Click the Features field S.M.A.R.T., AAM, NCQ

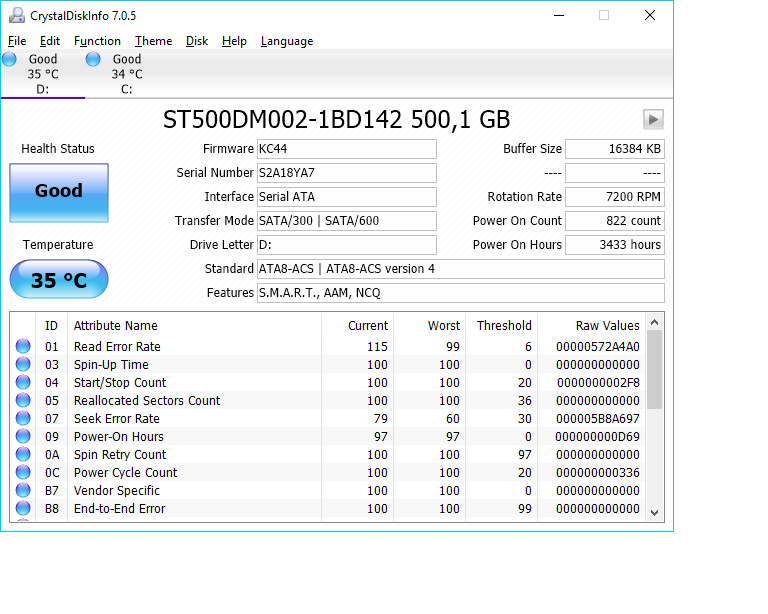pyautogui.click(x=461, y=293)
